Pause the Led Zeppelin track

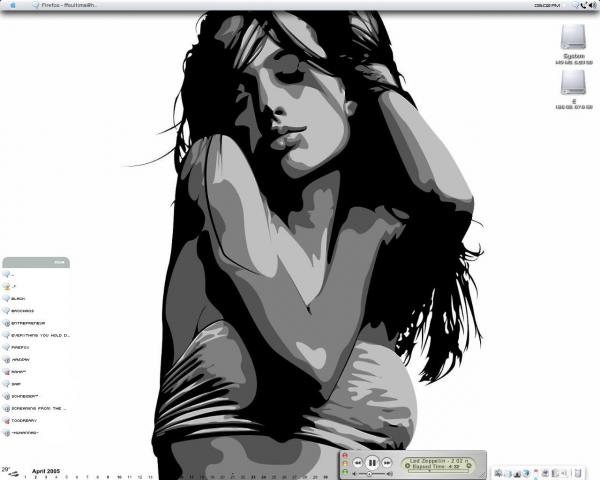372,462
